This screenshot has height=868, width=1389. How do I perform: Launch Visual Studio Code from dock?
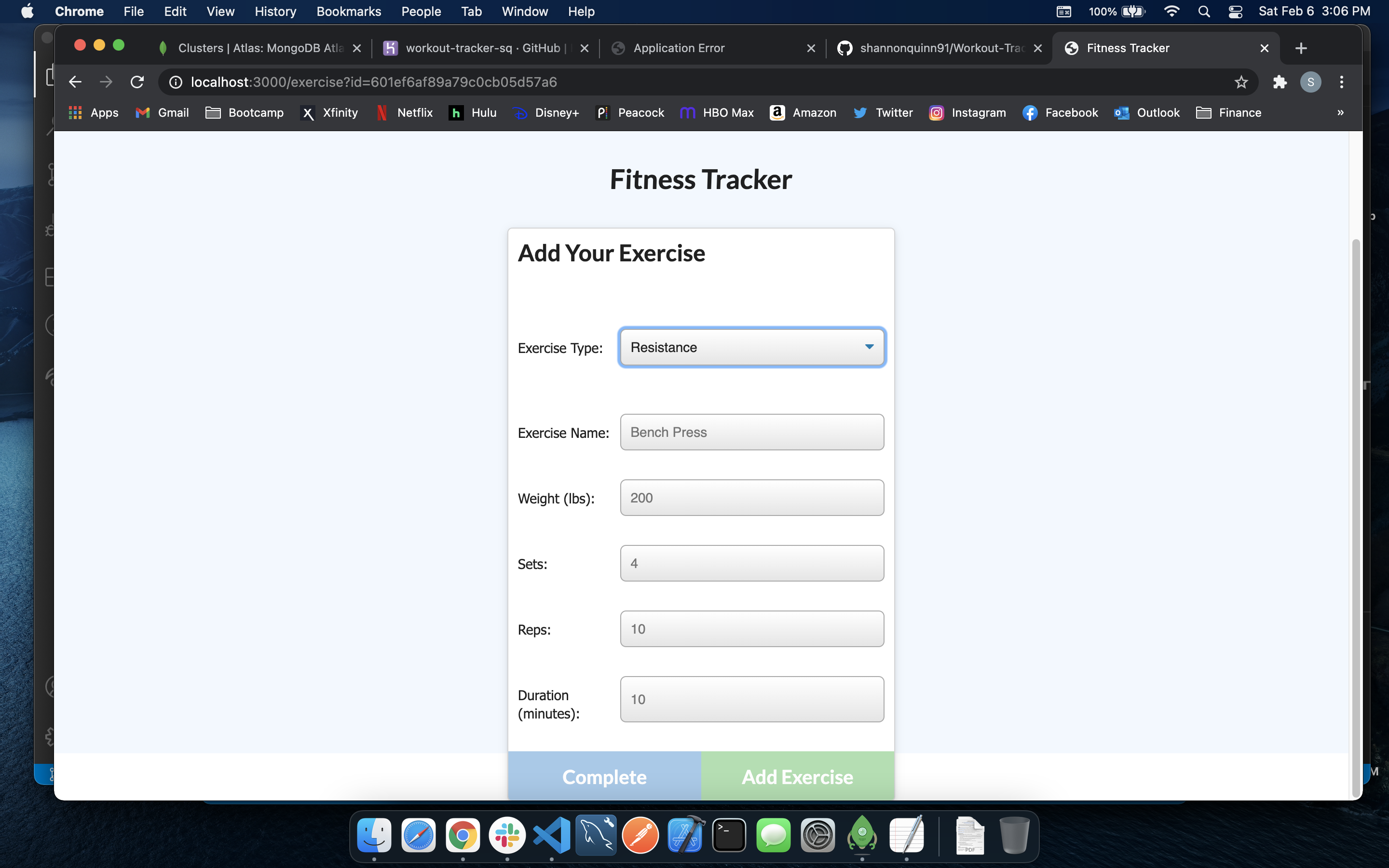pyautogui.click(x=552, y=835)
